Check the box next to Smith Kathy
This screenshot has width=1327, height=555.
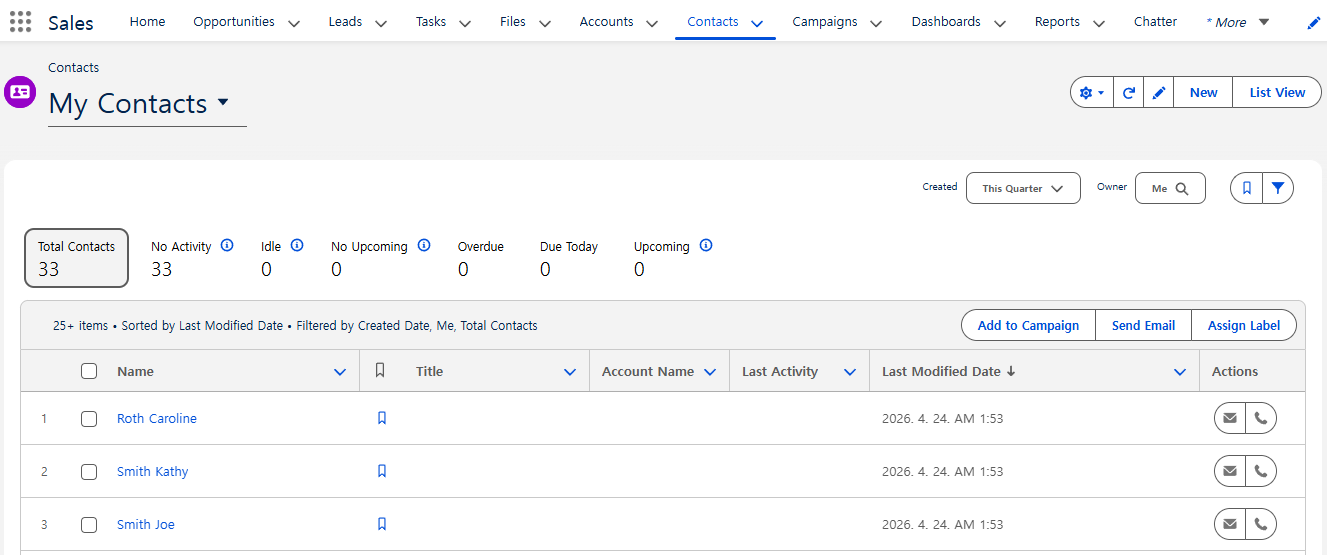click(89, 472)
